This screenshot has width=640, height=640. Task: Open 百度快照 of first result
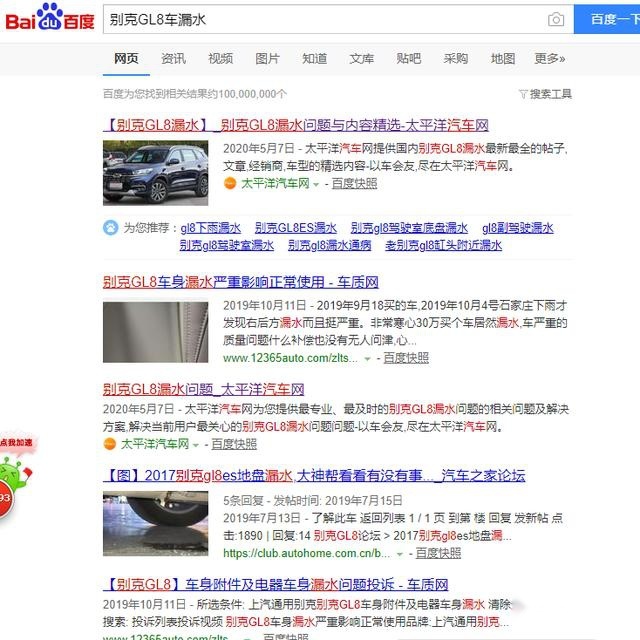click(354, 184)
